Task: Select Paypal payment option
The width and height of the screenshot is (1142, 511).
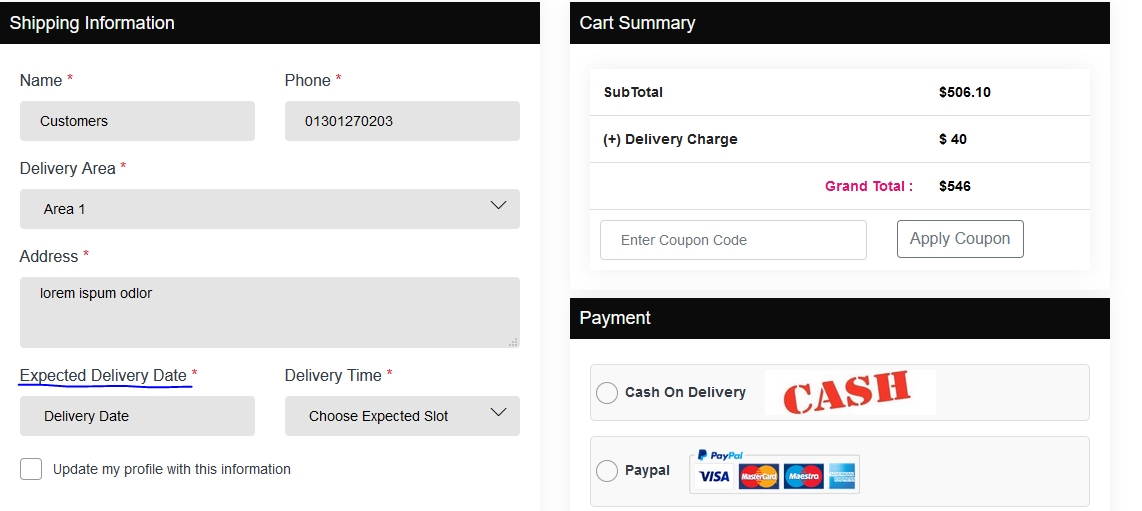Action: click(607, 471)
